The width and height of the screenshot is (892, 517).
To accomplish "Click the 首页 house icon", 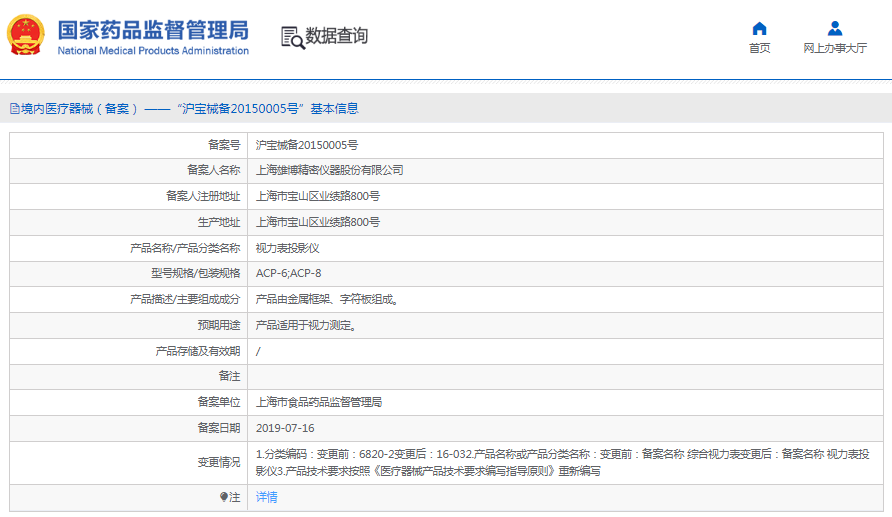I will pos(759,28).
